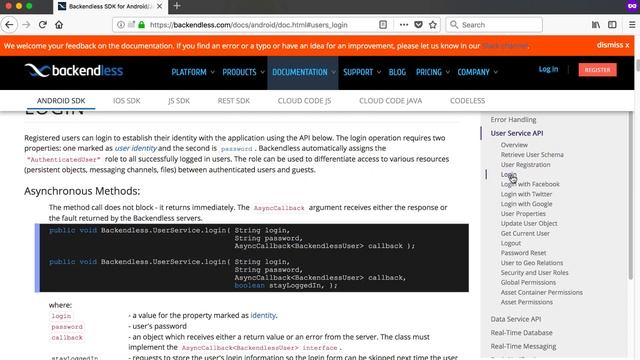Switch to the JS SDK tab
Image resolution: width=640 pixels, height=360 pixels.
[x=179, y=100]
